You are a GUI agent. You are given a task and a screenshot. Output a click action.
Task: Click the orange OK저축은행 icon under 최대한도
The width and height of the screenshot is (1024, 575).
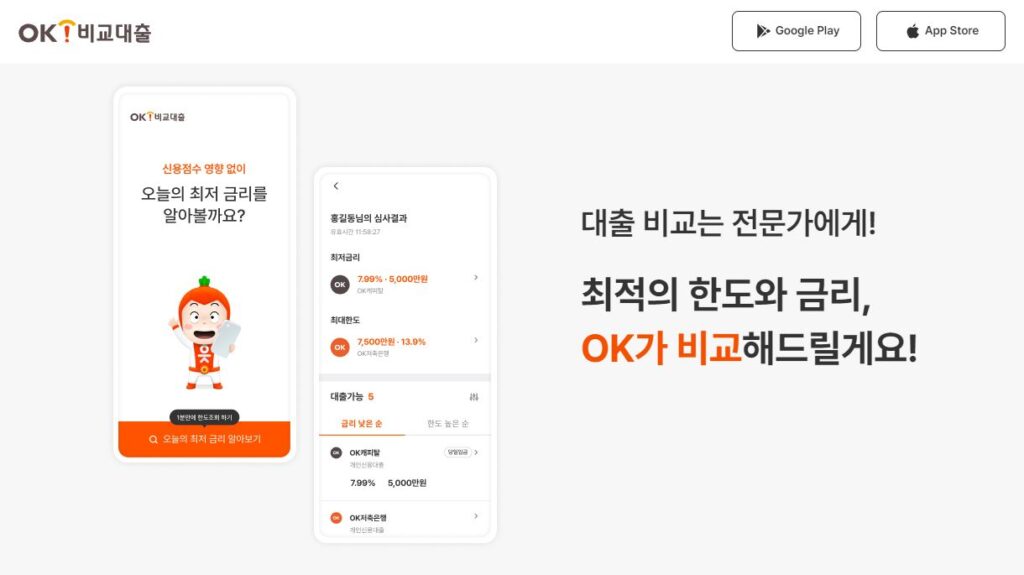(340, 347)
